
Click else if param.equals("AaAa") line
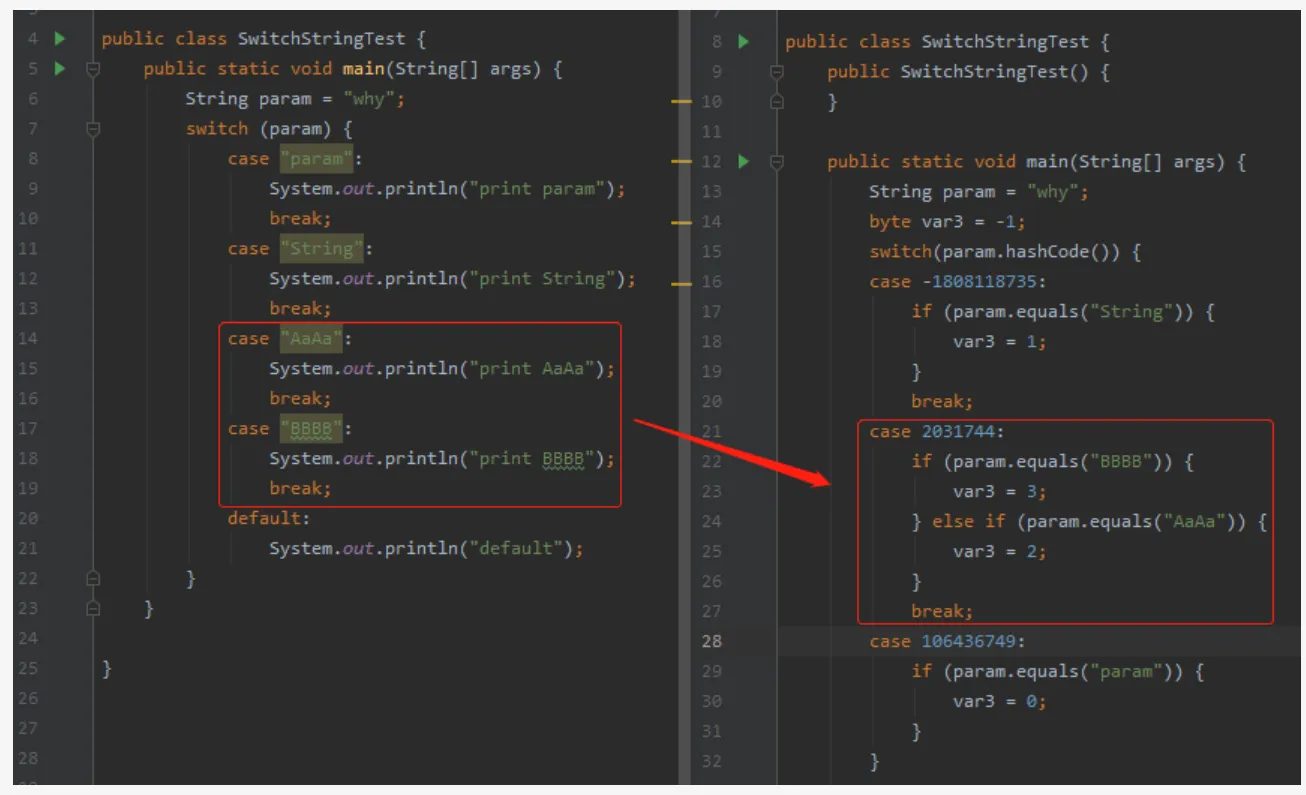click(x=1090, y=521)
